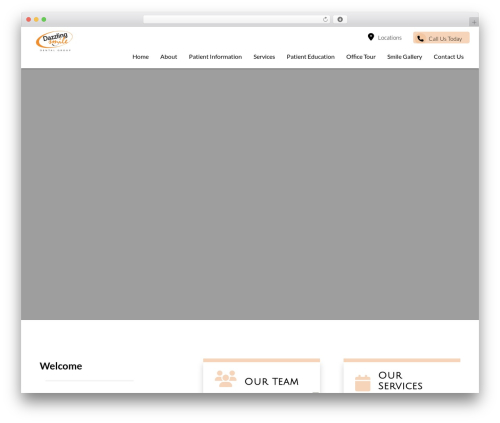The image size is (500, 423).
Task: Open the Locations link
Action: 389,38
